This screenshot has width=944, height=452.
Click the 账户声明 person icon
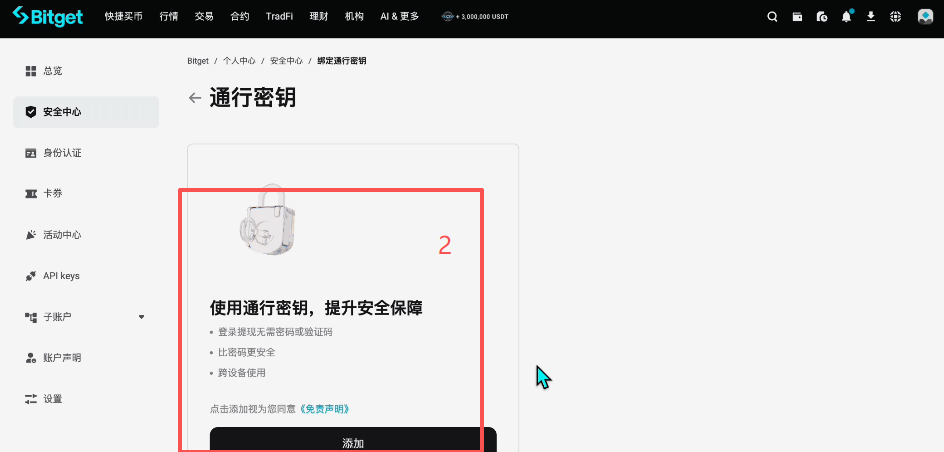(x=31, y=358)
